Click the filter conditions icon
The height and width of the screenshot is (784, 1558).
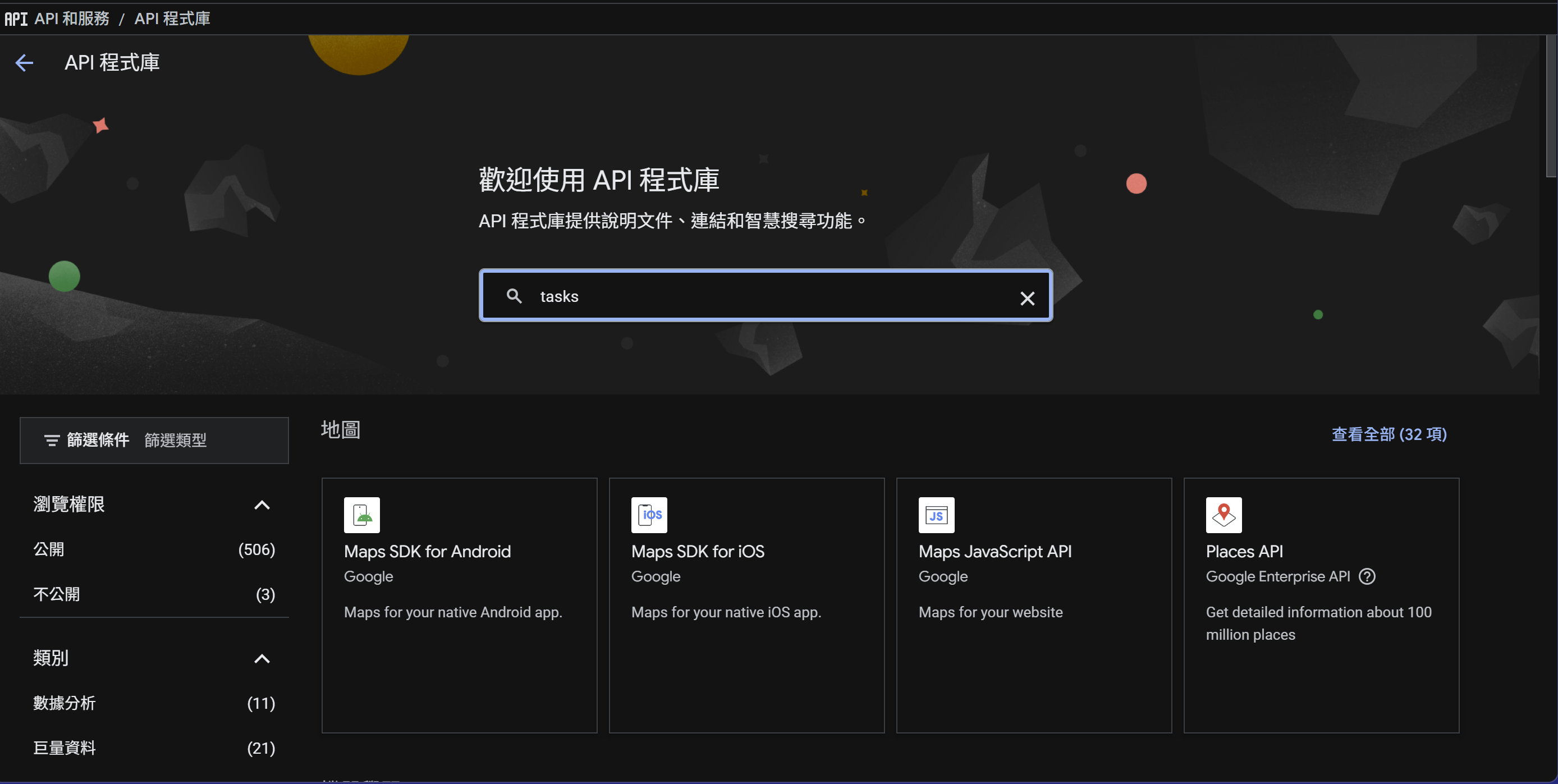tap(52, 441)
